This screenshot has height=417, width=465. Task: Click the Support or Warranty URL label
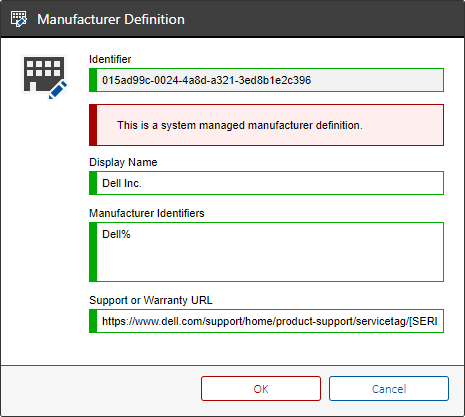pyautogui.click(x=151, y=300)
